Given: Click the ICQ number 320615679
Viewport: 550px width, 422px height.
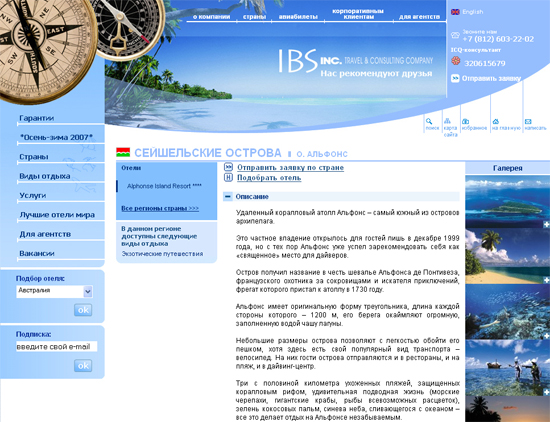Looking at the screenshot, I should (x=485, y=63).
